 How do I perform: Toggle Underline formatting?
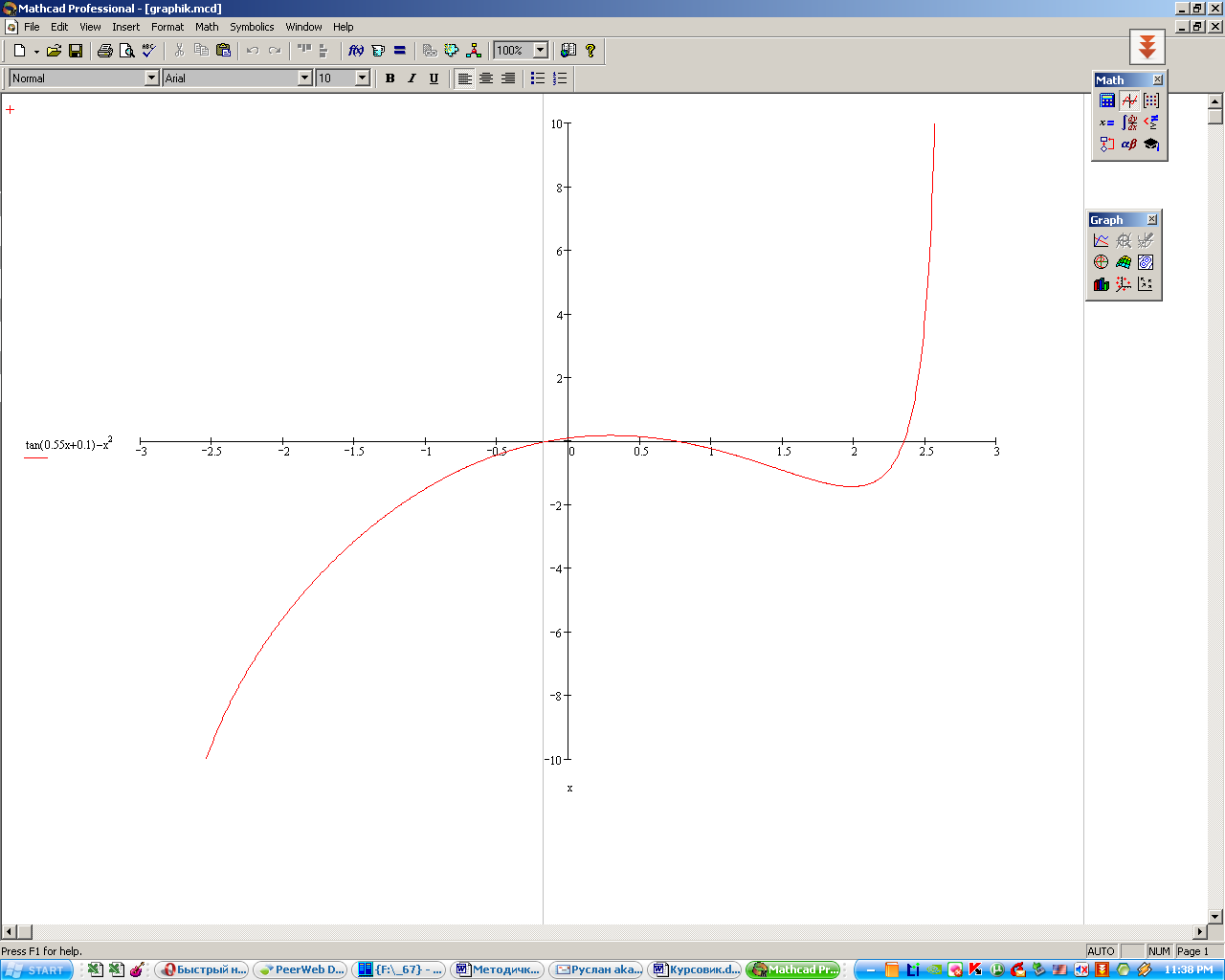434,78
